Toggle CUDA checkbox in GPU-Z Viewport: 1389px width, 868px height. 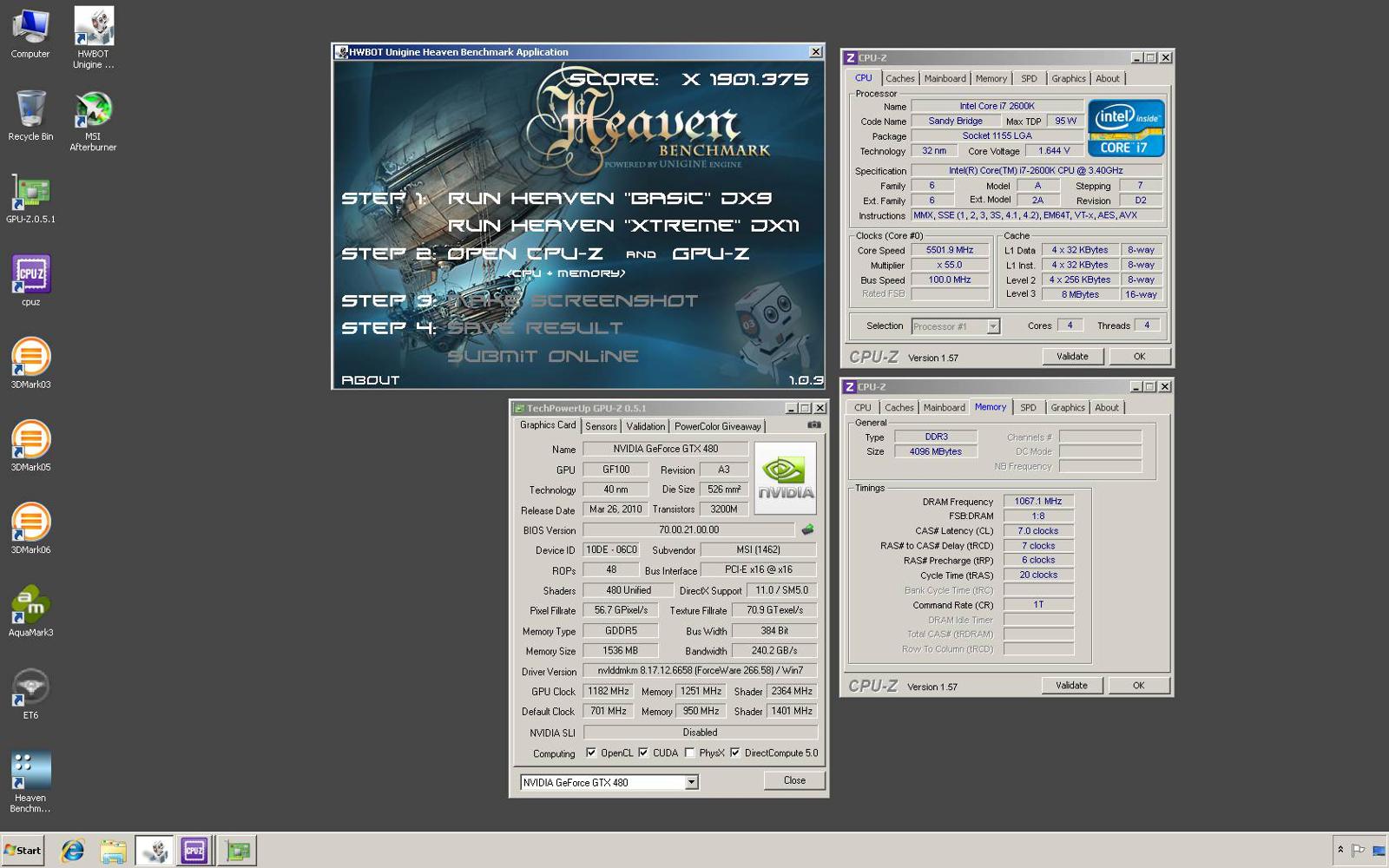click(x=643, y=753)
